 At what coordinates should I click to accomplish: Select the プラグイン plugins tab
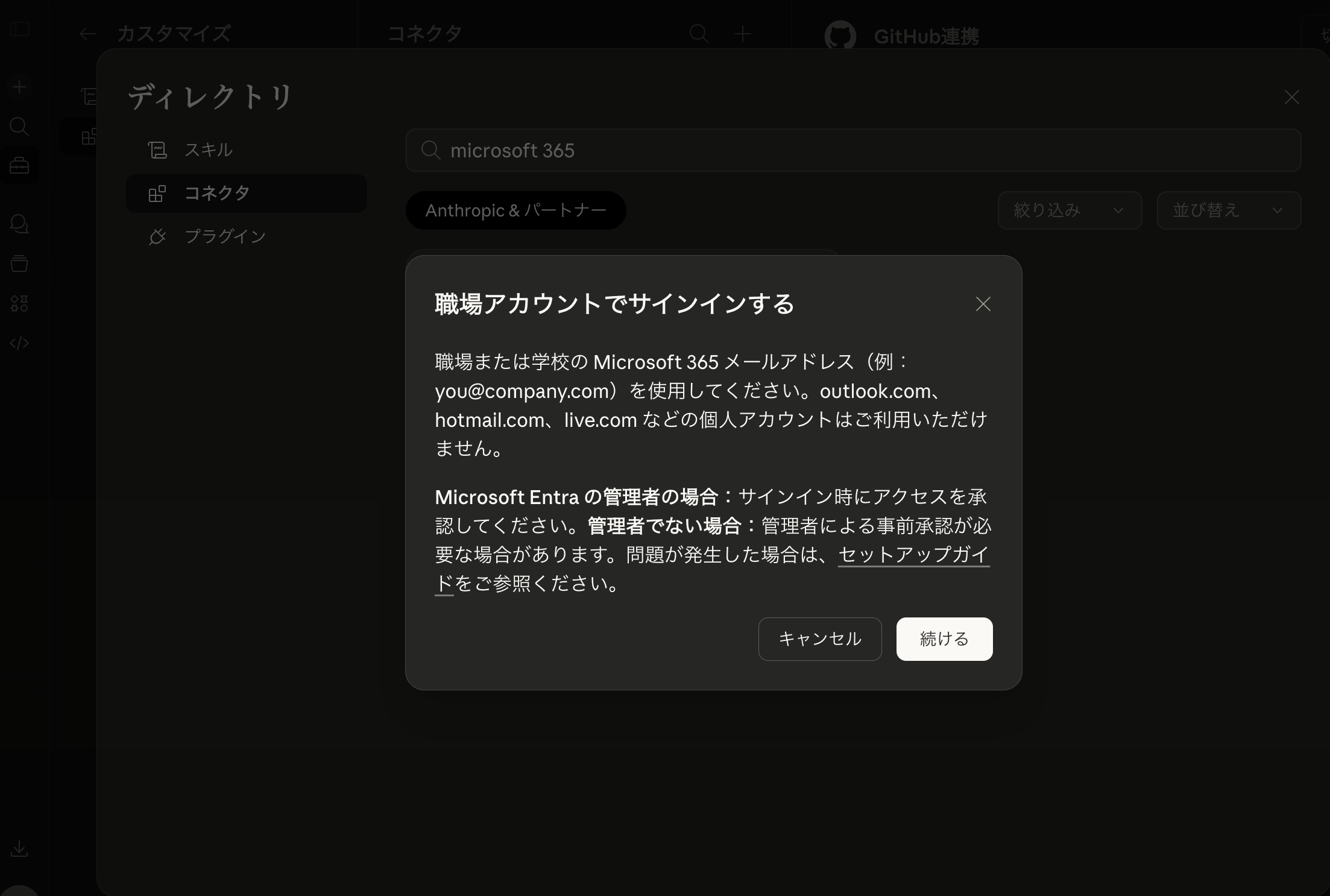click(224, 236)
